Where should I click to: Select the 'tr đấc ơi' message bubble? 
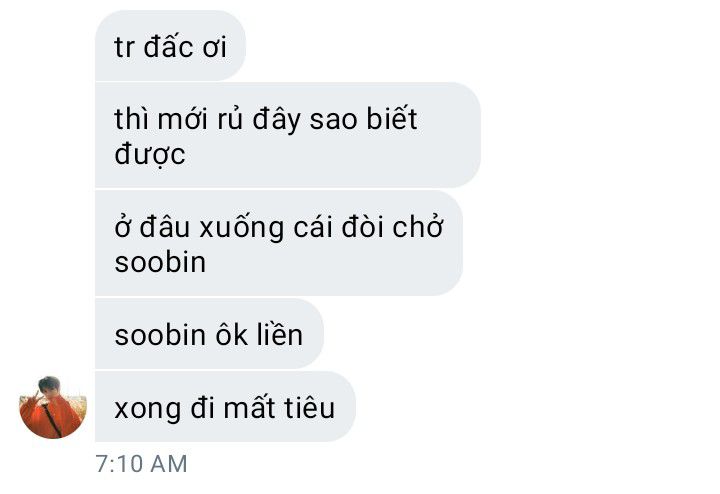[x=170, y=46]
